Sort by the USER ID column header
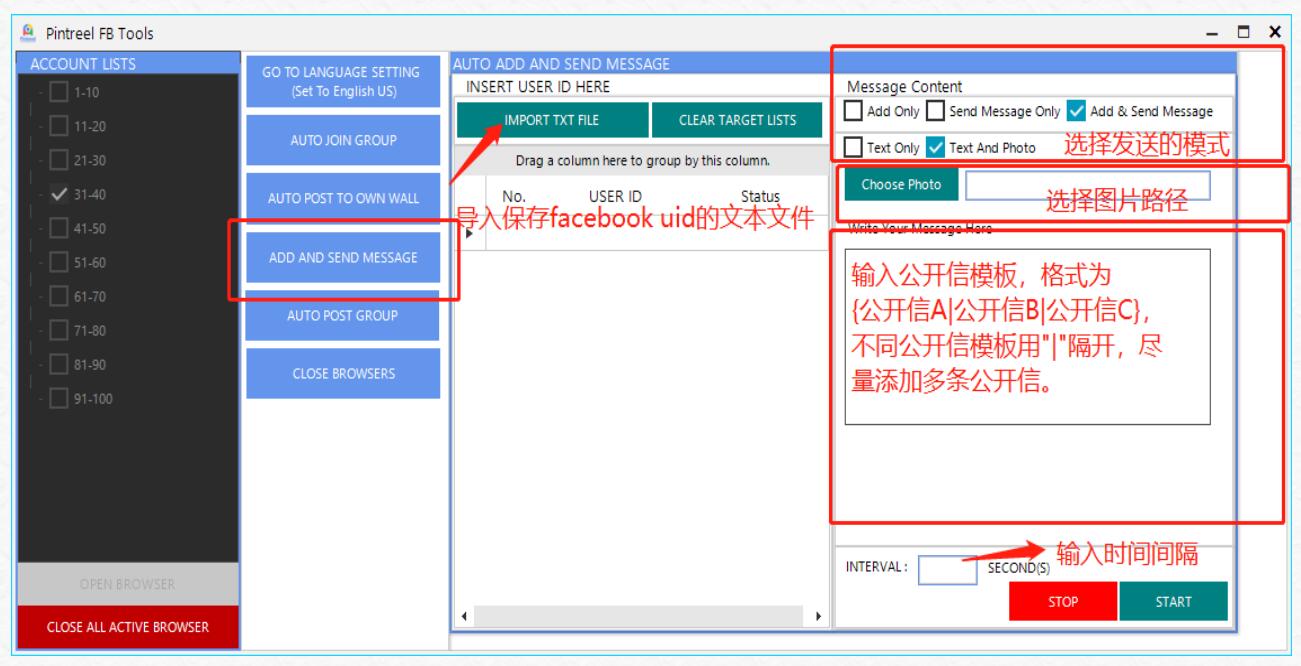The image size is (1301, 666). pyautogui.click(x=615, y=197)
